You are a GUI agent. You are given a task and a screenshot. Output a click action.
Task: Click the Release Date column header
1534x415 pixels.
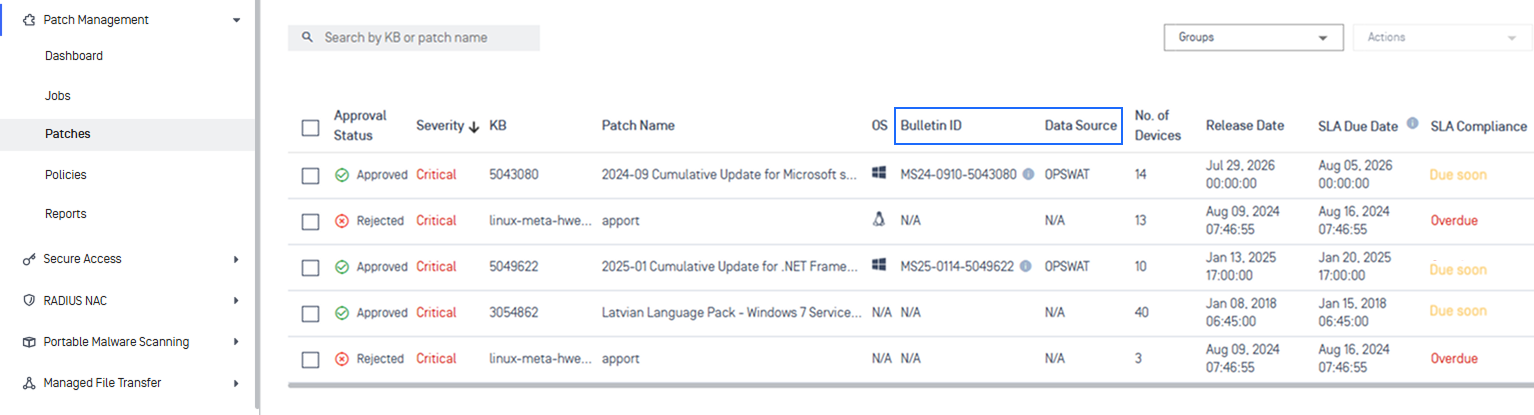pyautogui.click(x=1245, y=126)
